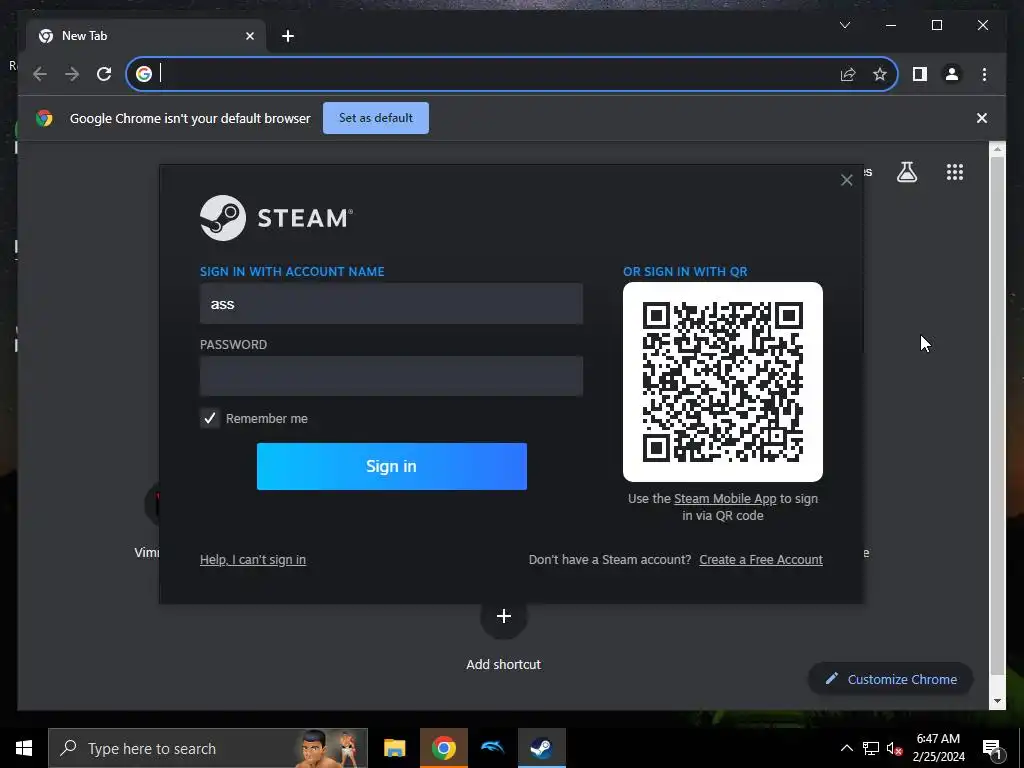1024x768 pixels.
Task: Close the New Tab tab
Action: (249, 36)
